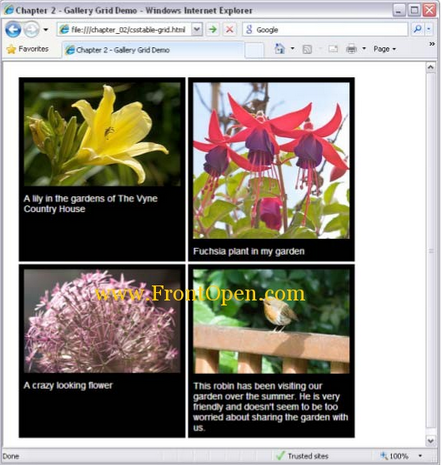Select the Chapter 2 - Gallery Grid Demo tab
The height and width of the screenshot is (465, 441).
pos(153,50)
